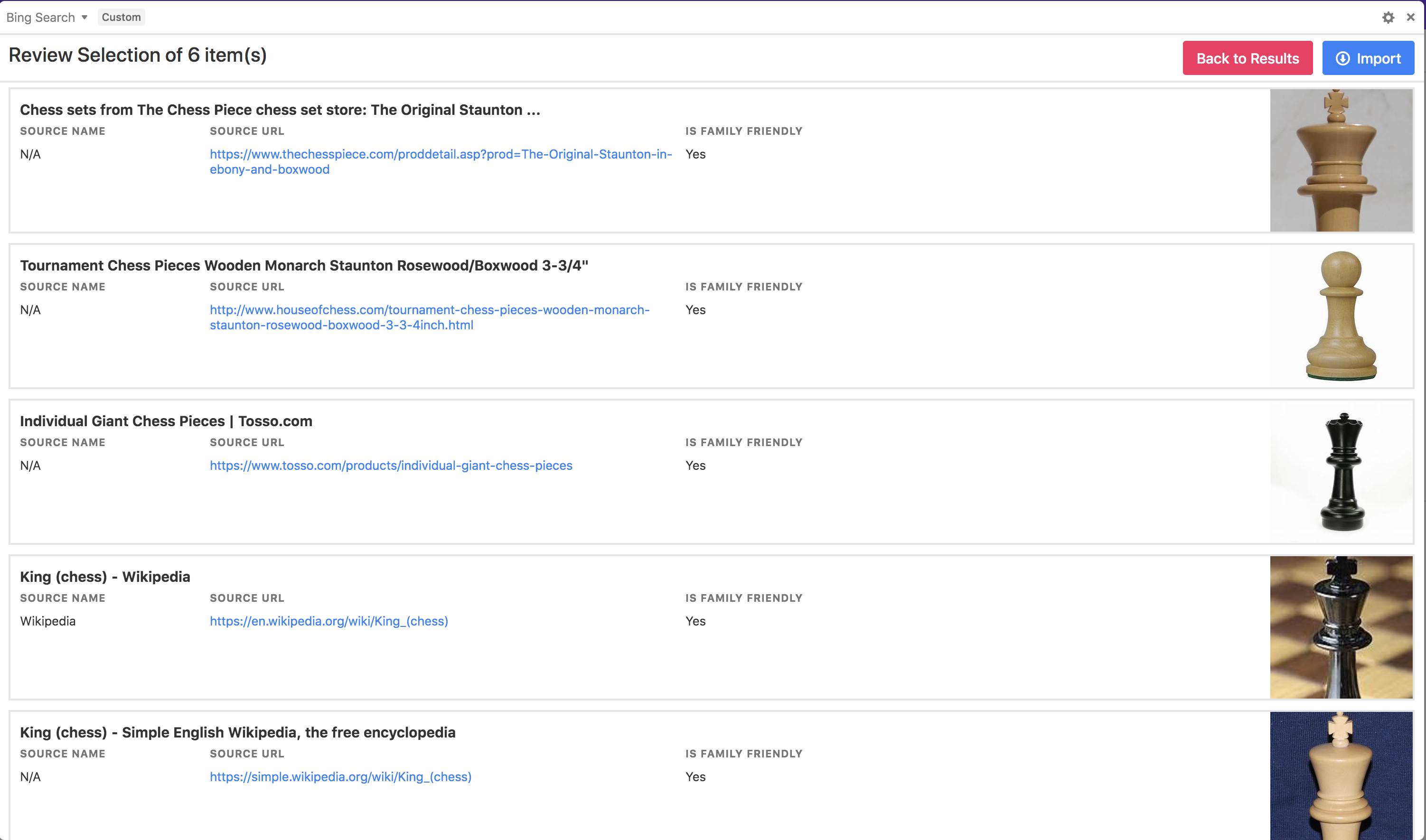The image size is (1426, 840).
Task: Click the black queen thumbnail image
Action: pyautogui.click(x=1341, y=472)
